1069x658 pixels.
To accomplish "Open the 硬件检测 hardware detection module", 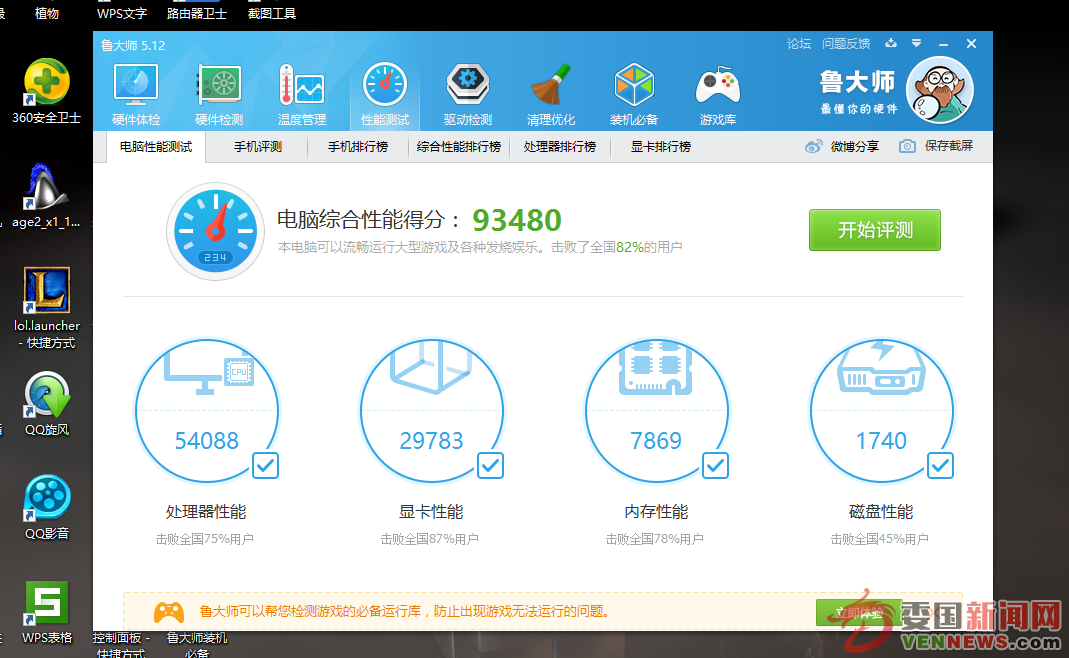I will tap(219, 95).
